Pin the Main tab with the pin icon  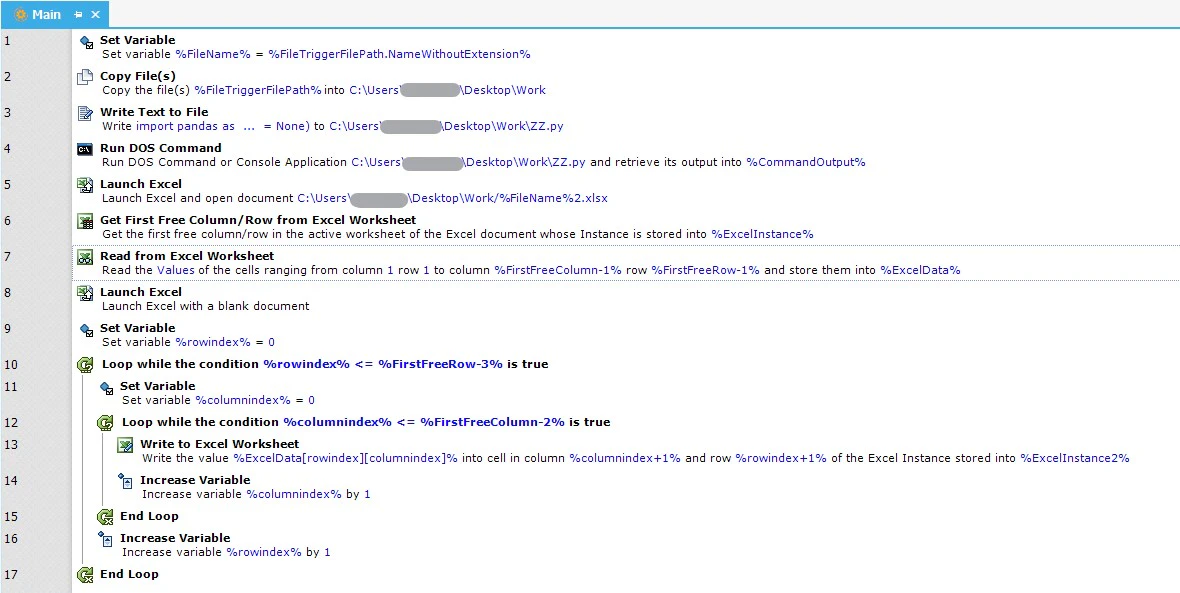point(78,14)
